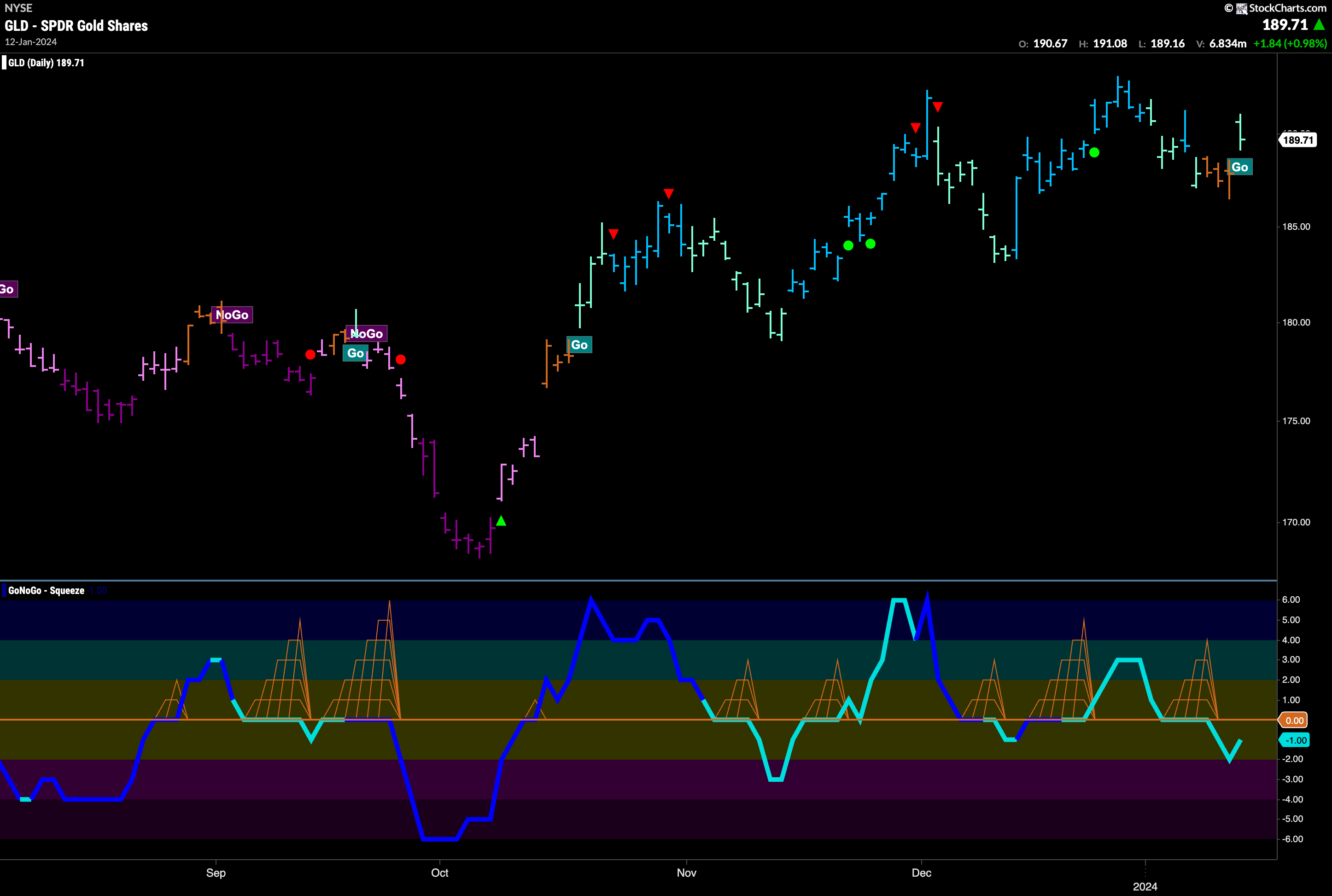Click the +1.84 (+0.98%) change text
This screenshot has width=1332, height=896.
(x=1290, y=43)
